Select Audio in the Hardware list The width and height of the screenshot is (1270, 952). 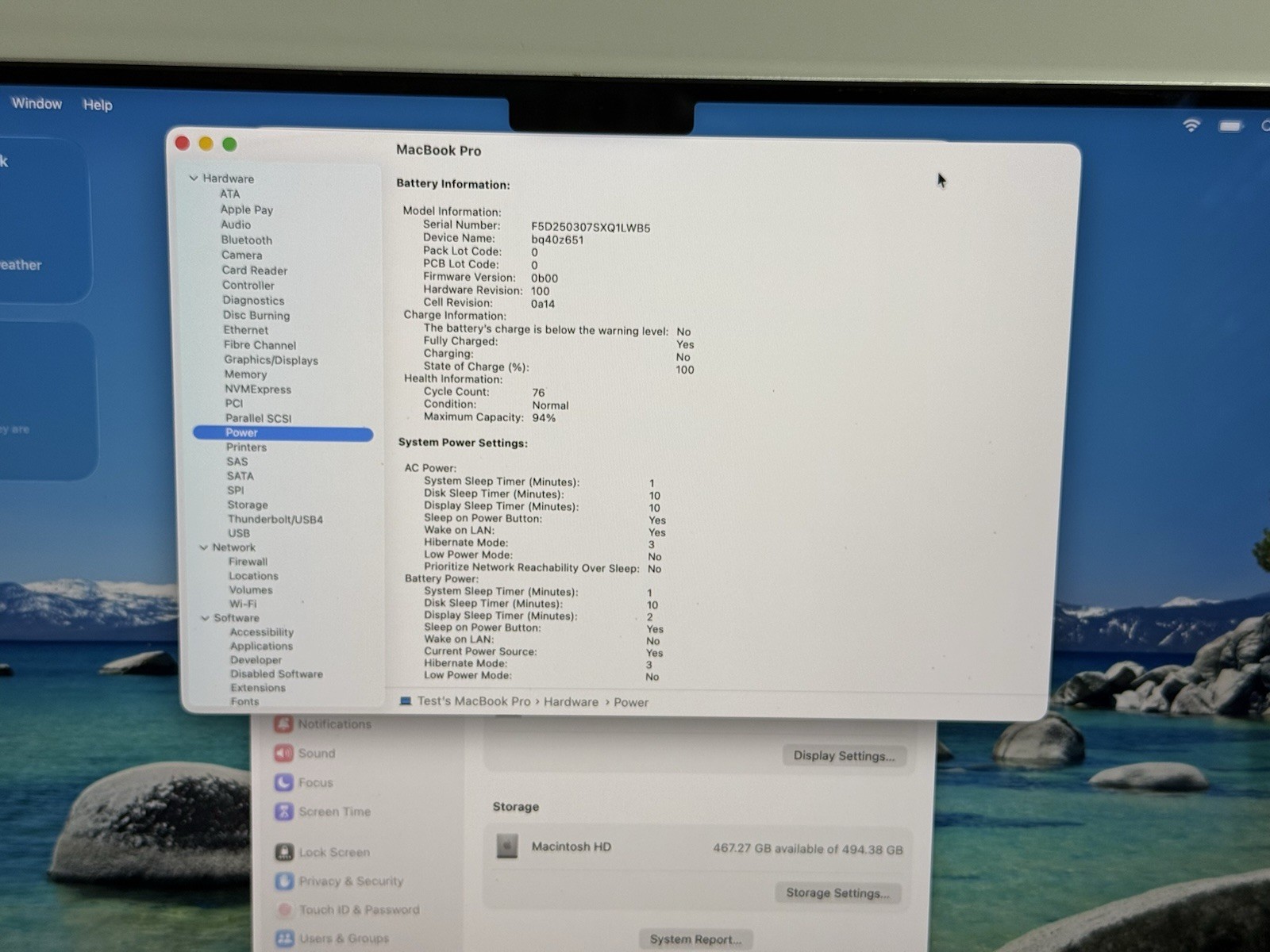coord(236,225)
